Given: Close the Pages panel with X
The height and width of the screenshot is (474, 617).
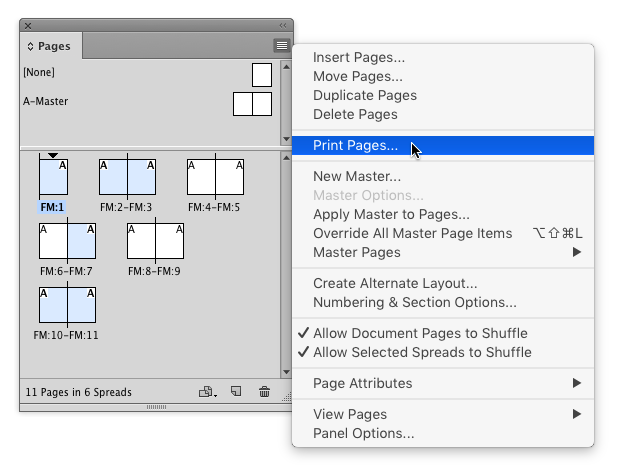Looking at the screenshot, I should tap(28, 26).
